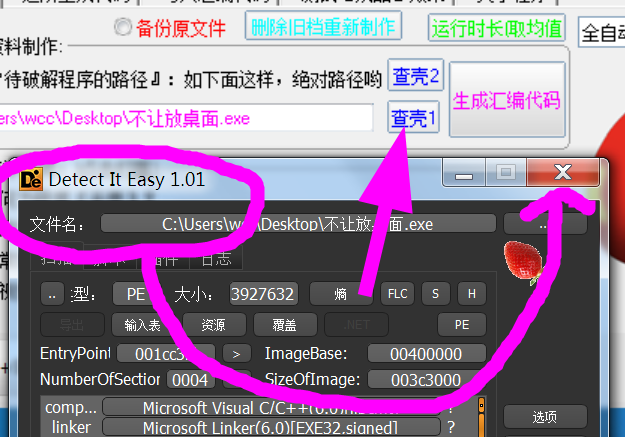Click the > button next to EntryPoint

237,354
